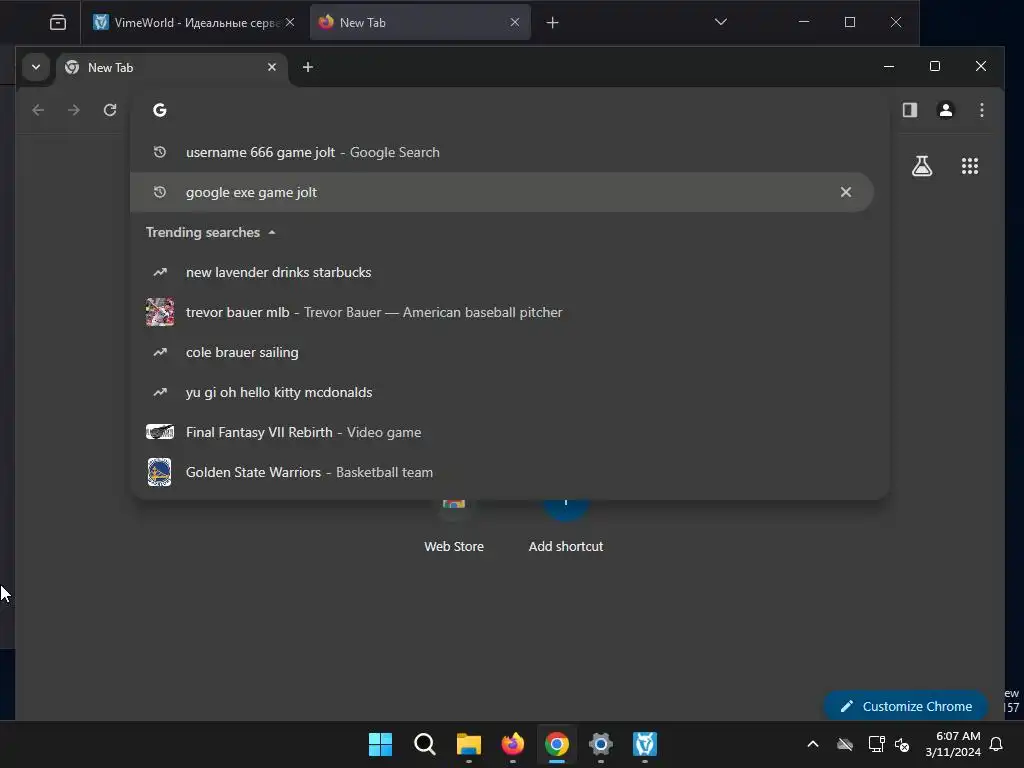Viewport: 1024px width, 768px height.
Task: Go forward in Chrome
Action: click(x=74, y=110)
